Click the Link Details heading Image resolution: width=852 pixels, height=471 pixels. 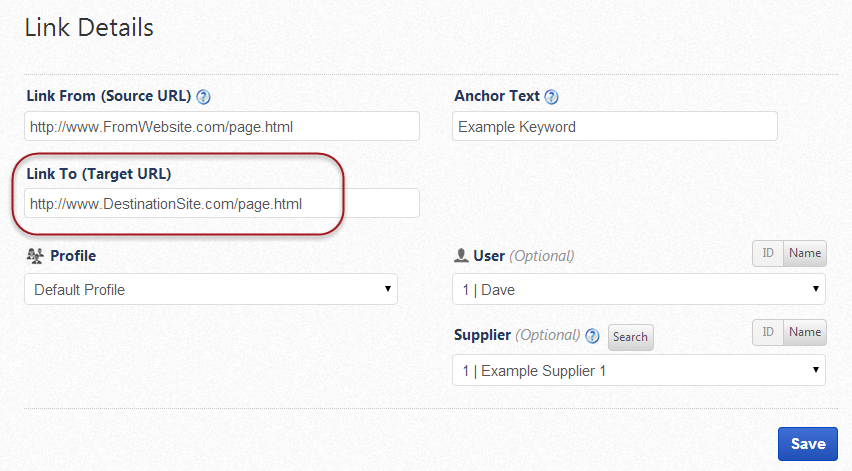[89, 28]
